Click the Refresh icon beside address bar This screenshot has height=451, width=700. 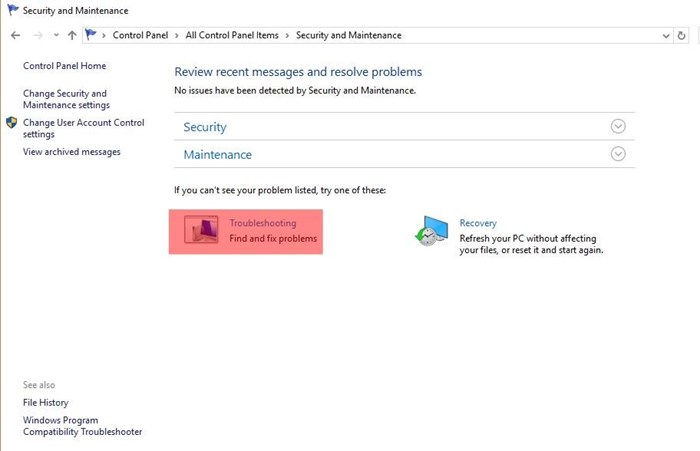(681, 35)
